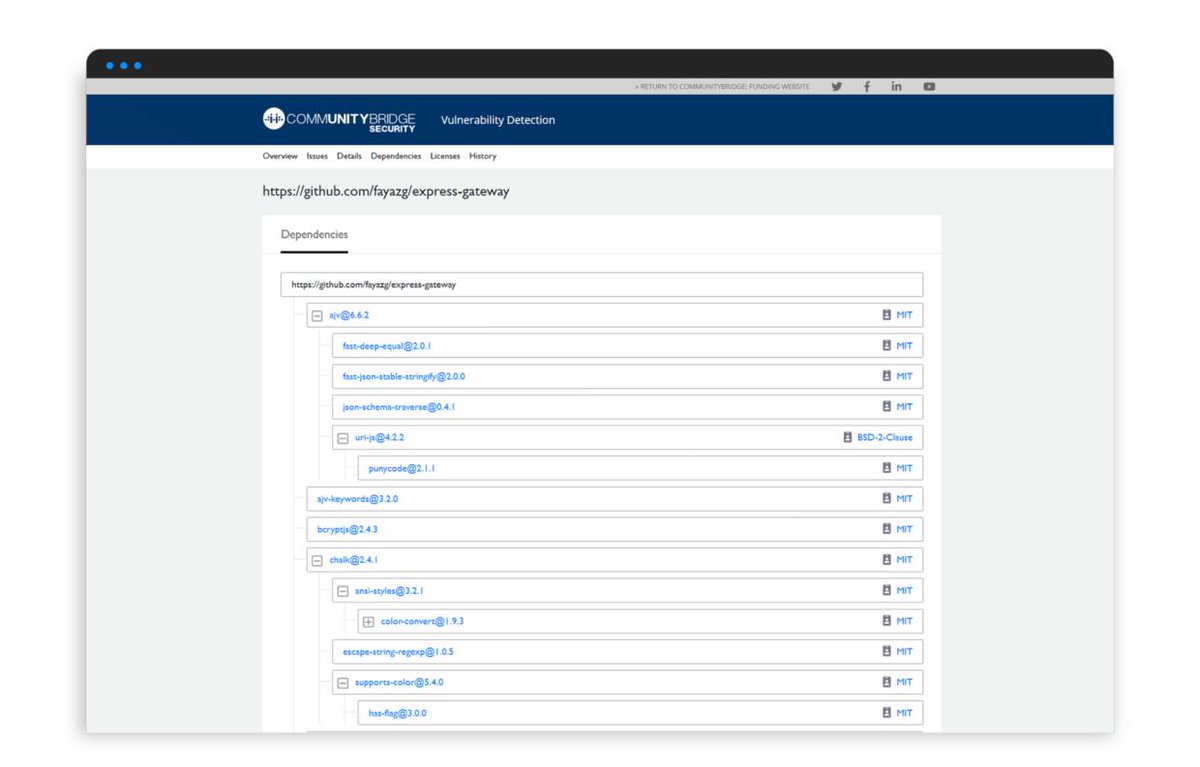Go to the History menu item
This screenshot has width=1200, height=767.
482,156
